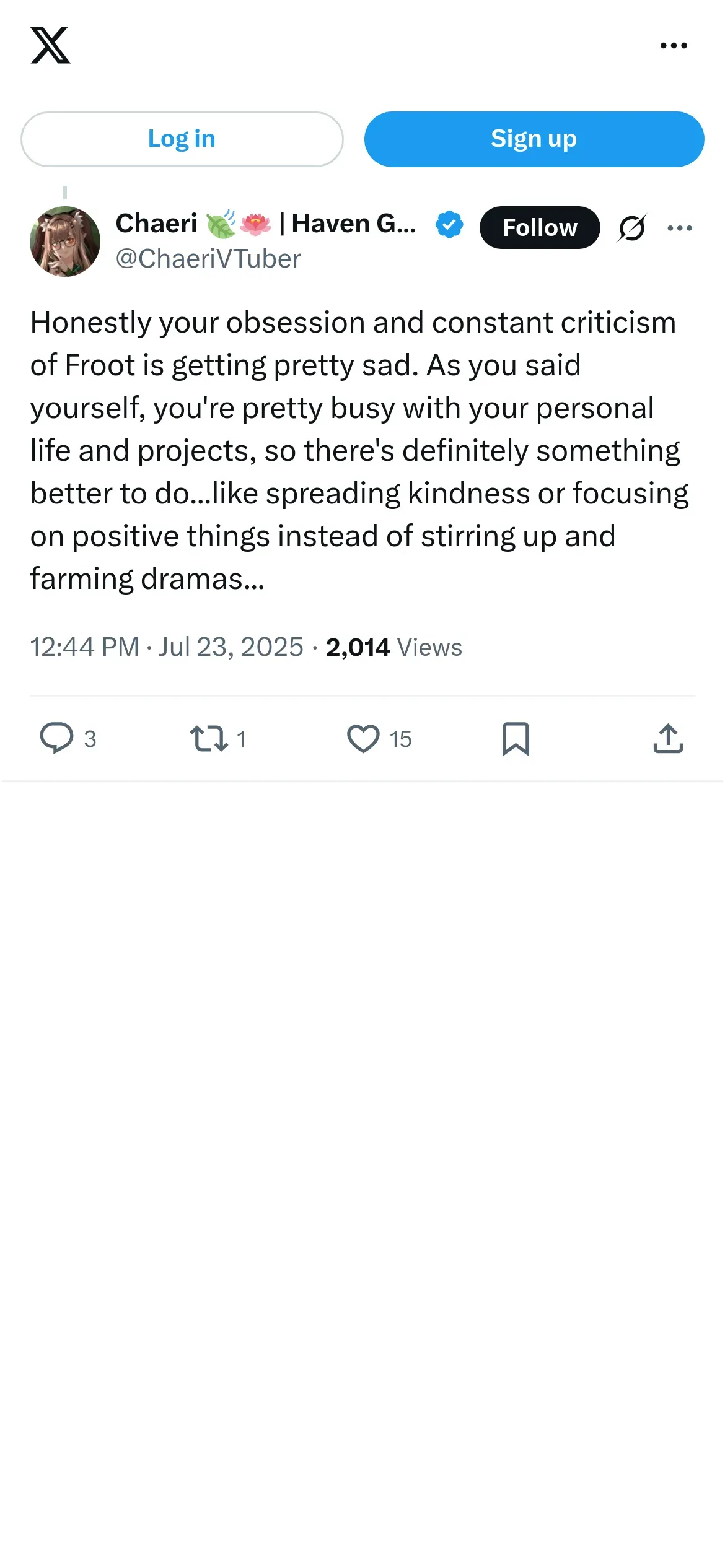Follow the ChaeriVTuber account

click(x=539, y=228)
